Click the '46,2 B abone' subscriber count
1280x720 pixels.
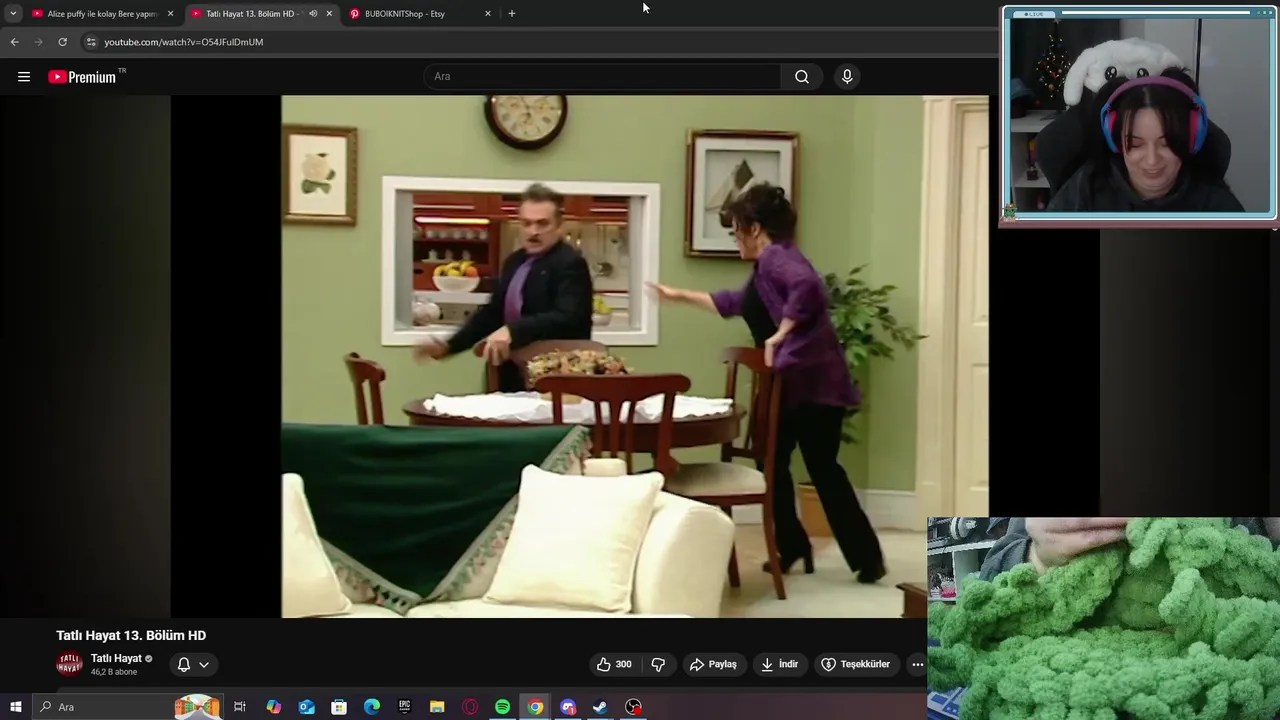point(114,672)
